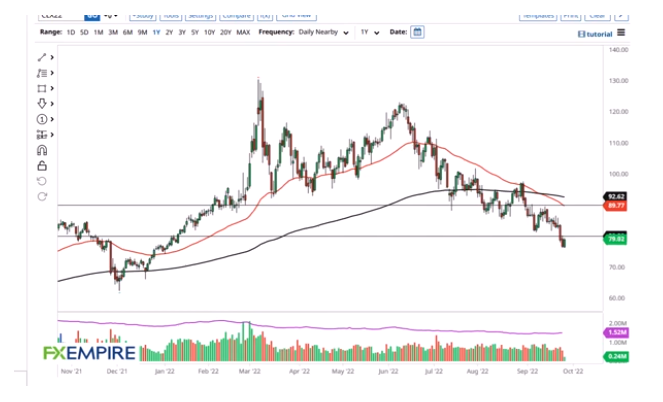Expand the Fibonacci tools submenu chevron

(52, 73)
